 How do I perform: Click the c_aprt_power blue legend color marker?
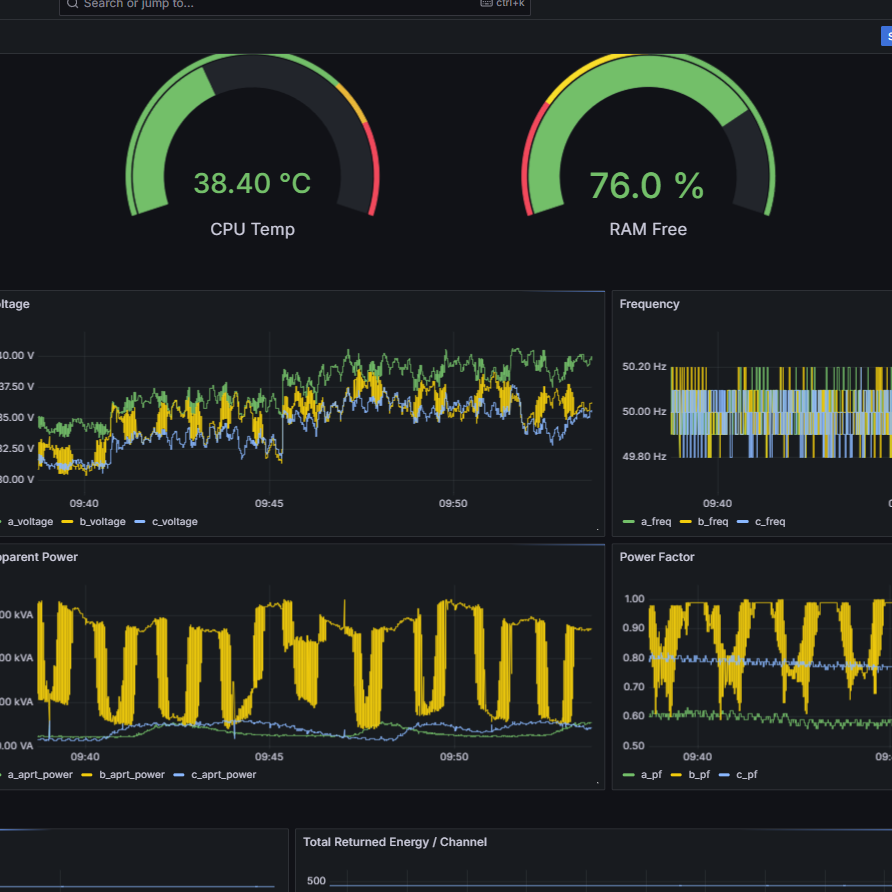179,775
